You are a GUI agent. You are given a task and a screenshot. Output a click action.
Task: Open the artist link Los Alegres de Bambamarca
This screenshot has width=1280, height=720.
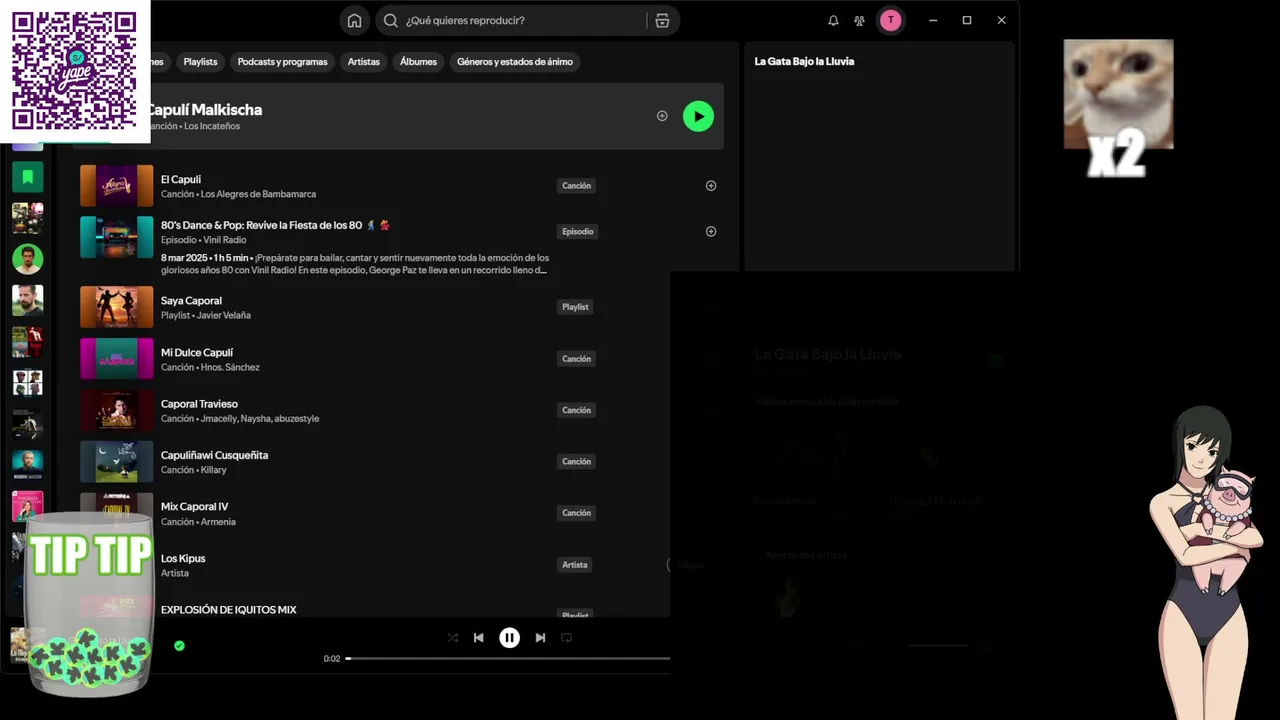(x=258, y=194)
